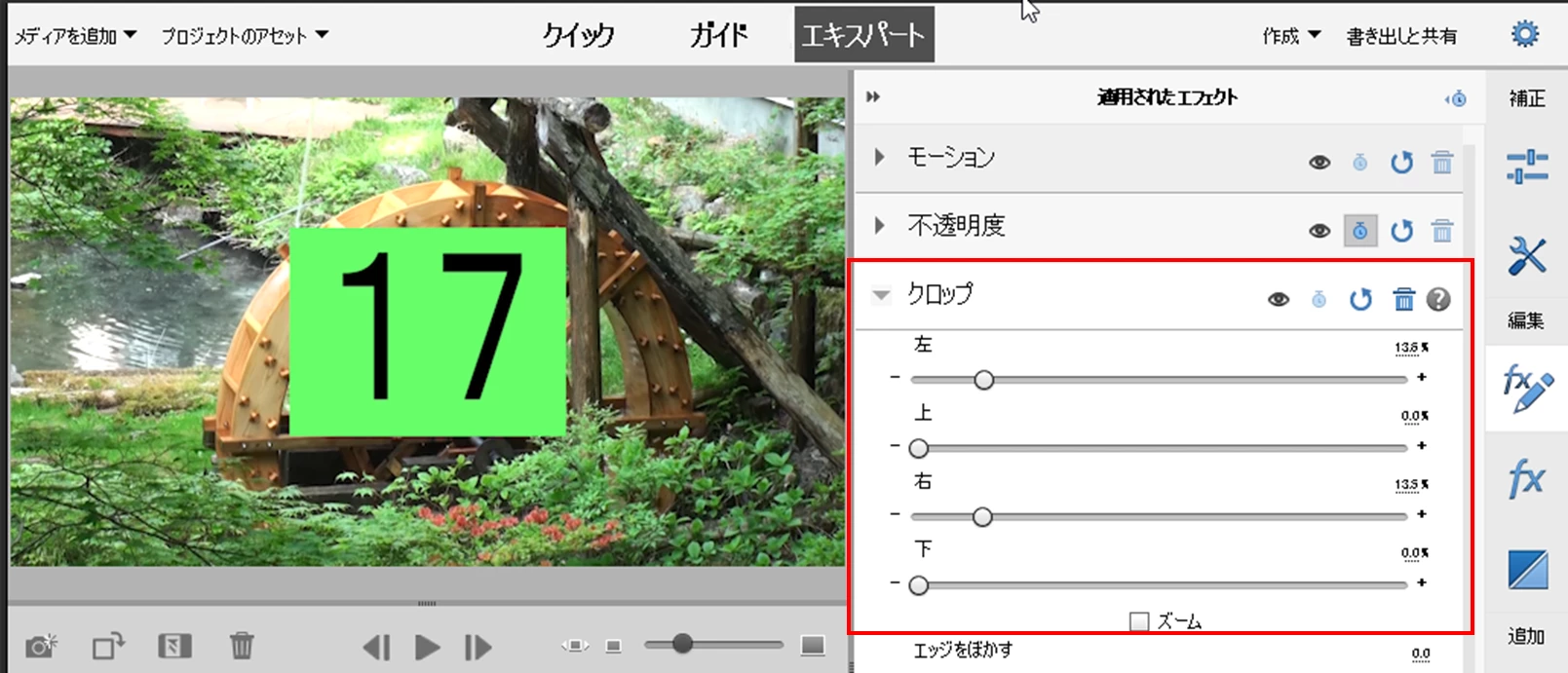
Task: Increase 下 crop with plus button
Action: pyautogui.click(x=1422, y=583)
